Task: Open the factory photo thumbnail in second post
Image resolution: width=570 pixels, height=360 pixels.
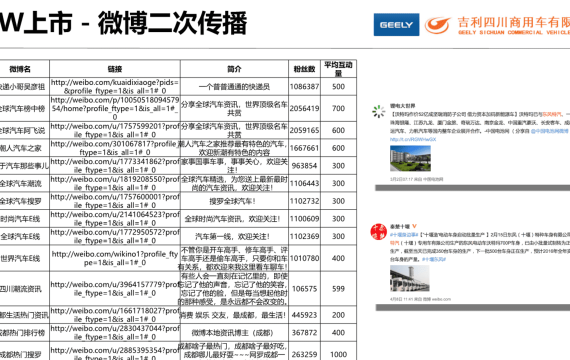Action: pyautogui.click(x=410, y=278)
